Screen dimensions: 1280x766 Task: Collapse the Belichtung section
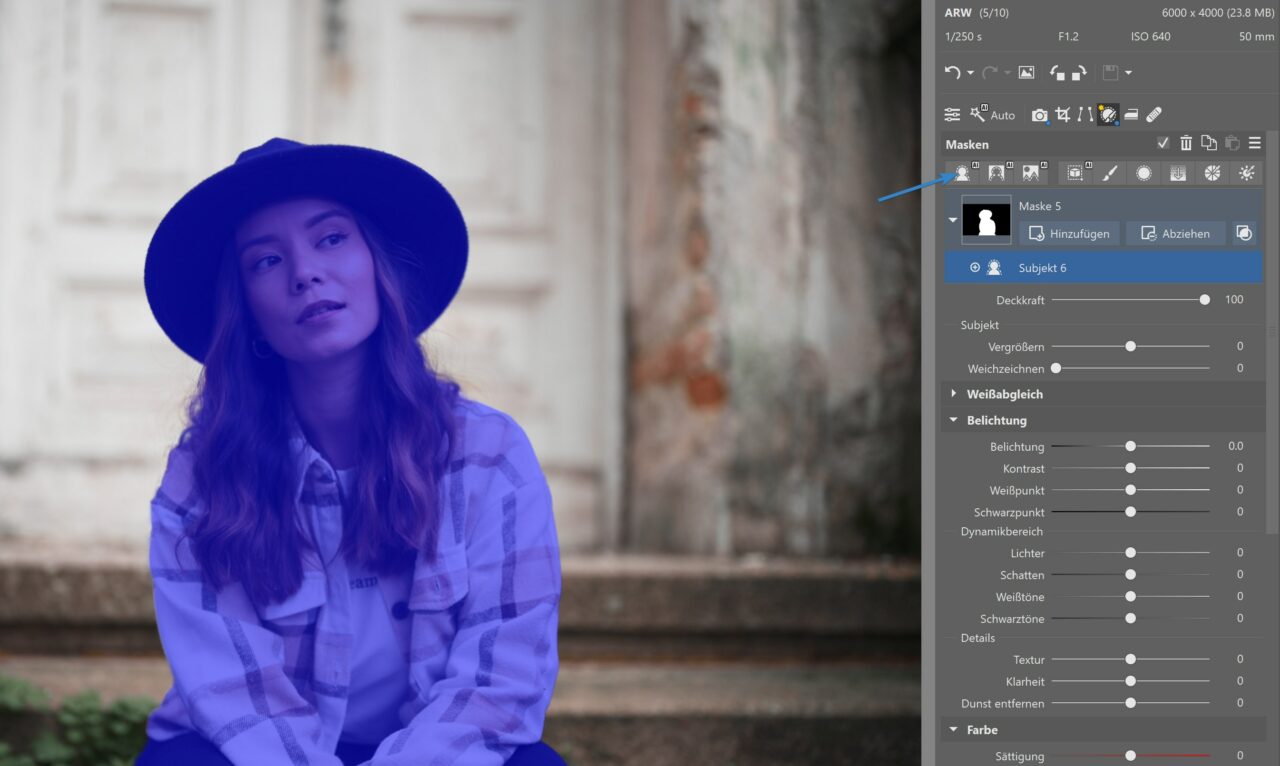point(954,420)
